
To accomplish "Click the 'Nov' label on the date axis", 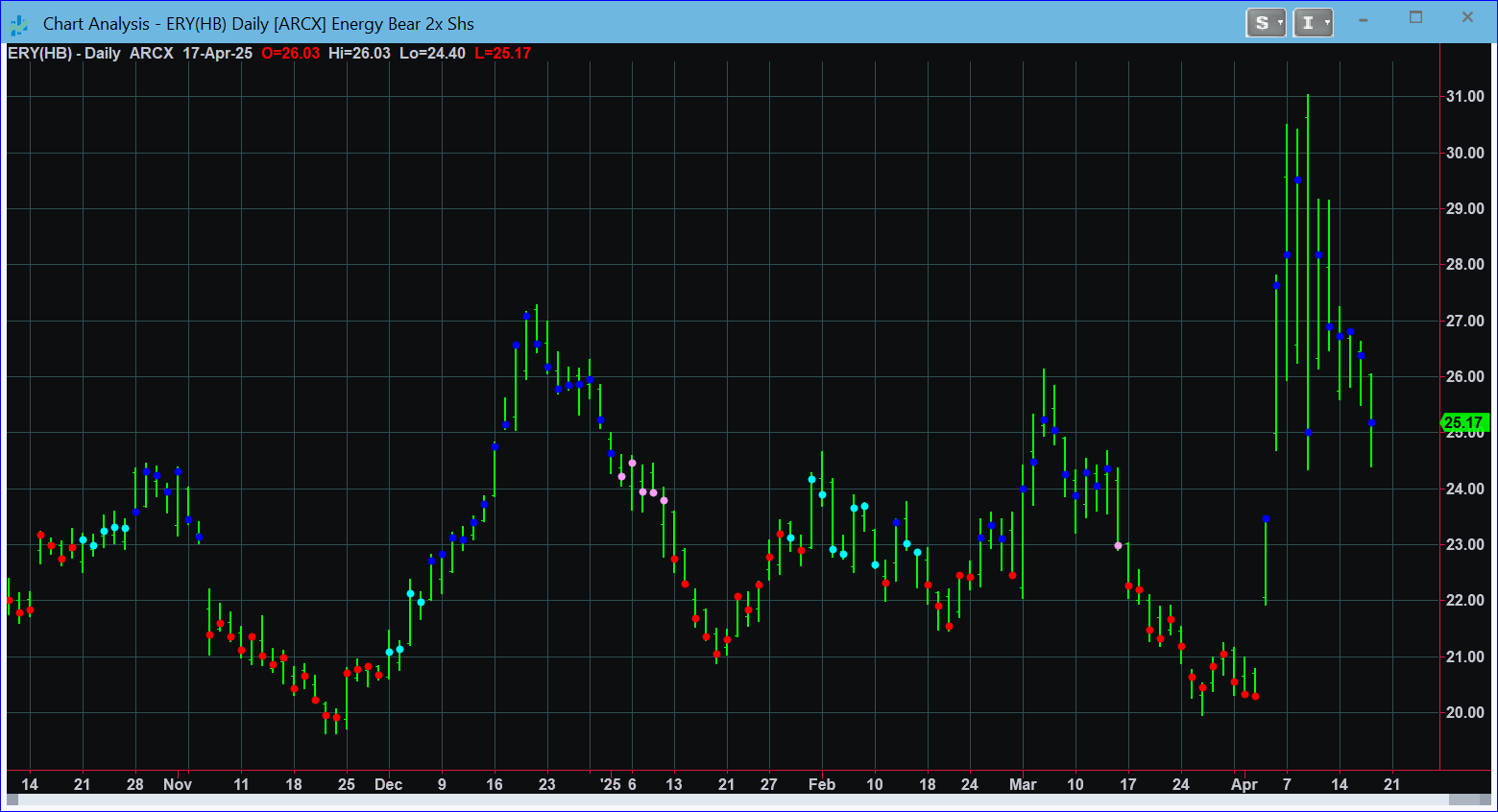I will pos(178,784).
